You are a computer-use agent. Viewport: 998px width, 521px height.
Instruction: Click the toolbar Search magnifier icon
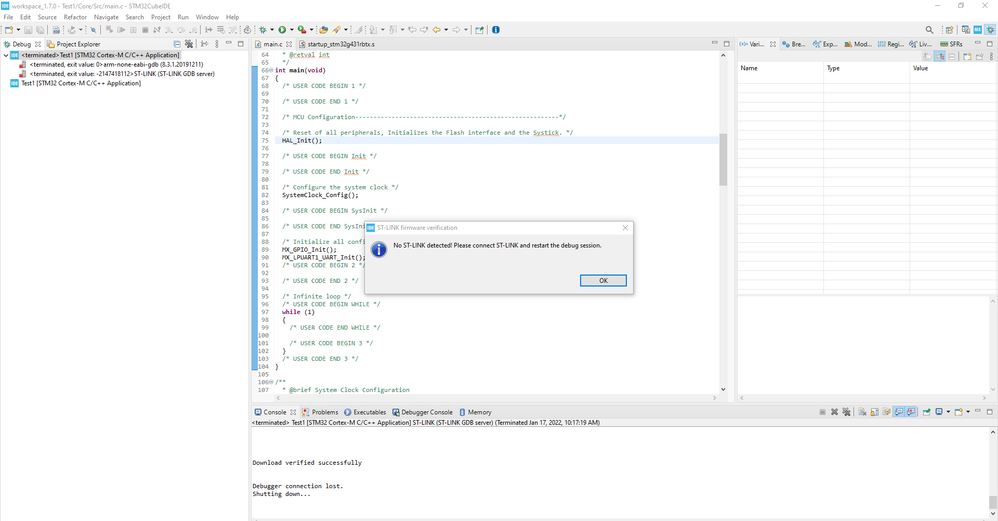pos(929,30)
